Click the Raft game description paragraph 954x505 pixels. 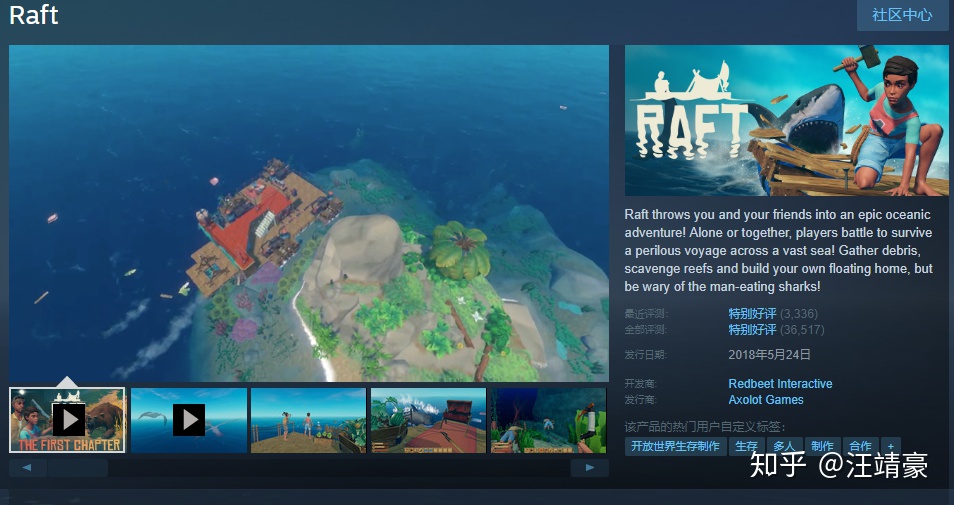coord(778,250)
